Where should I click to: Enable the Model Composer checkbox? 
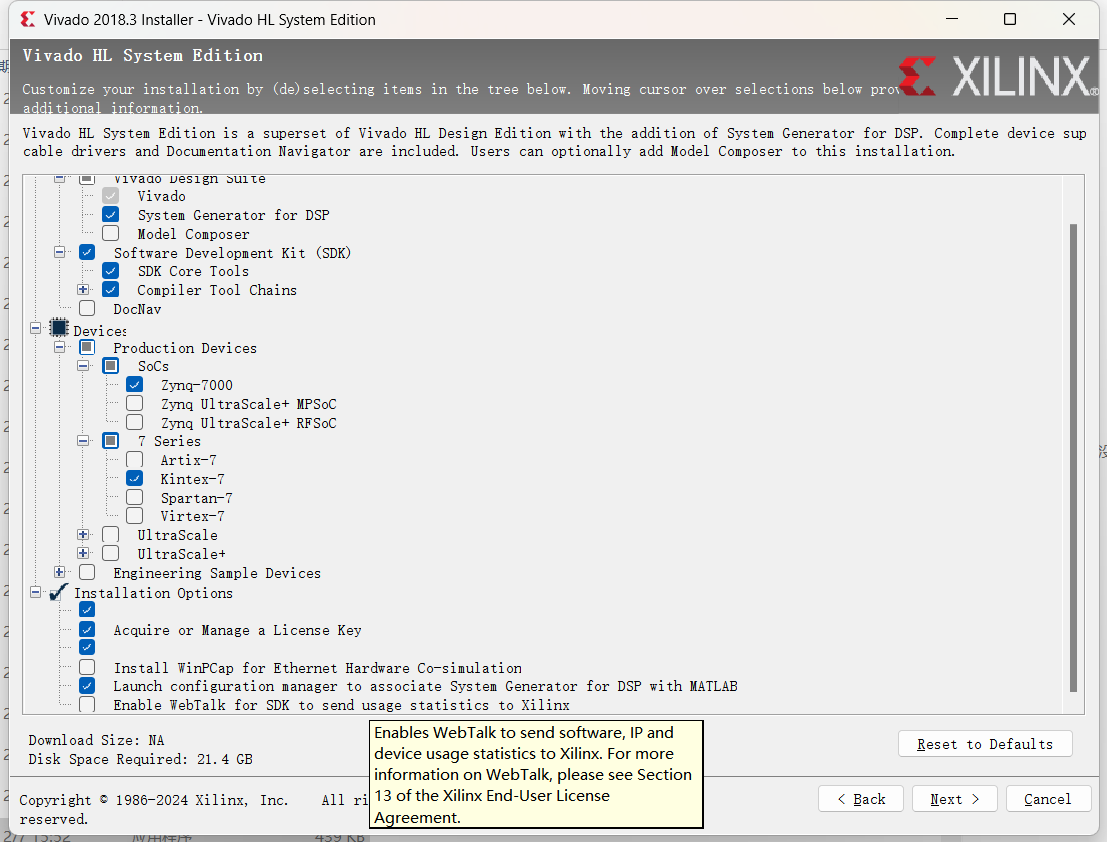[x=111, y=233]
